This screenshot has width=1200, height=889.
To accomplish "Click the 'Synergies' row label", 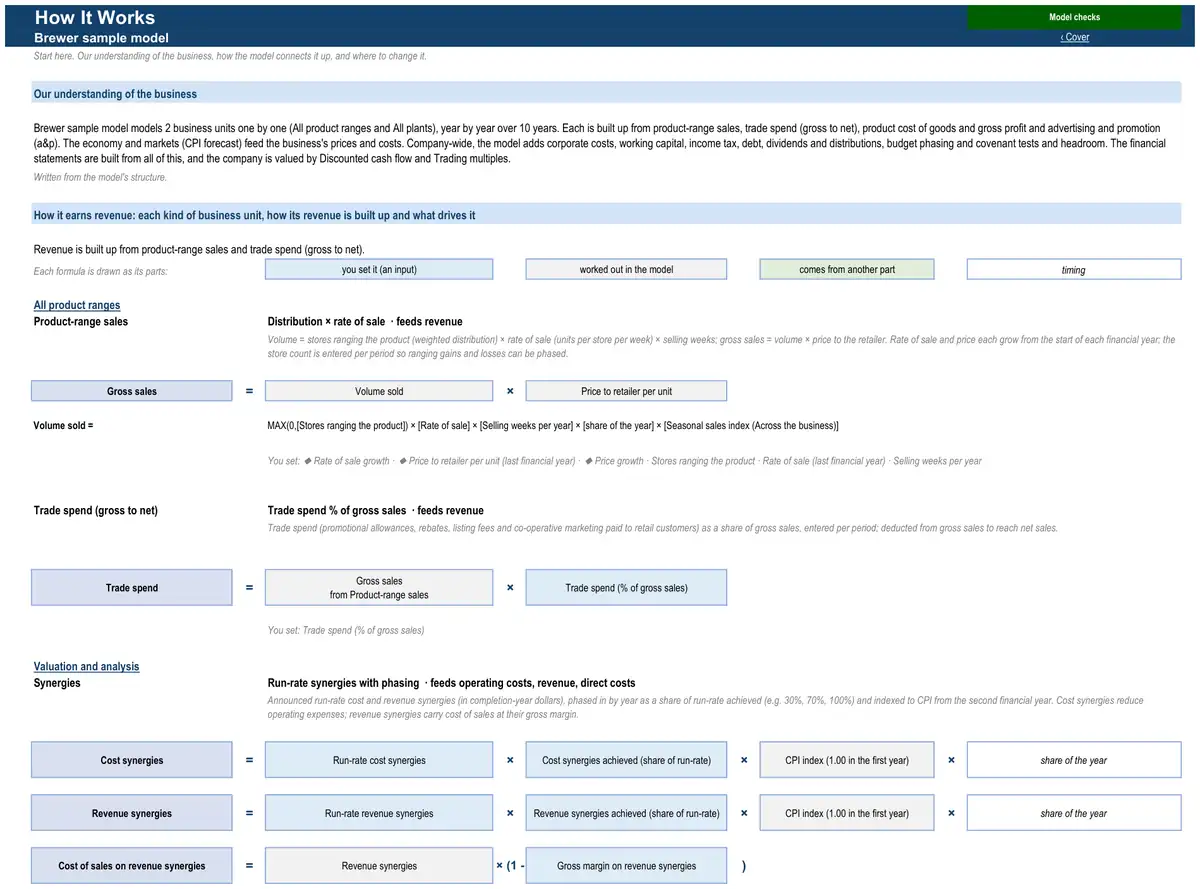I will click(57, 682).
